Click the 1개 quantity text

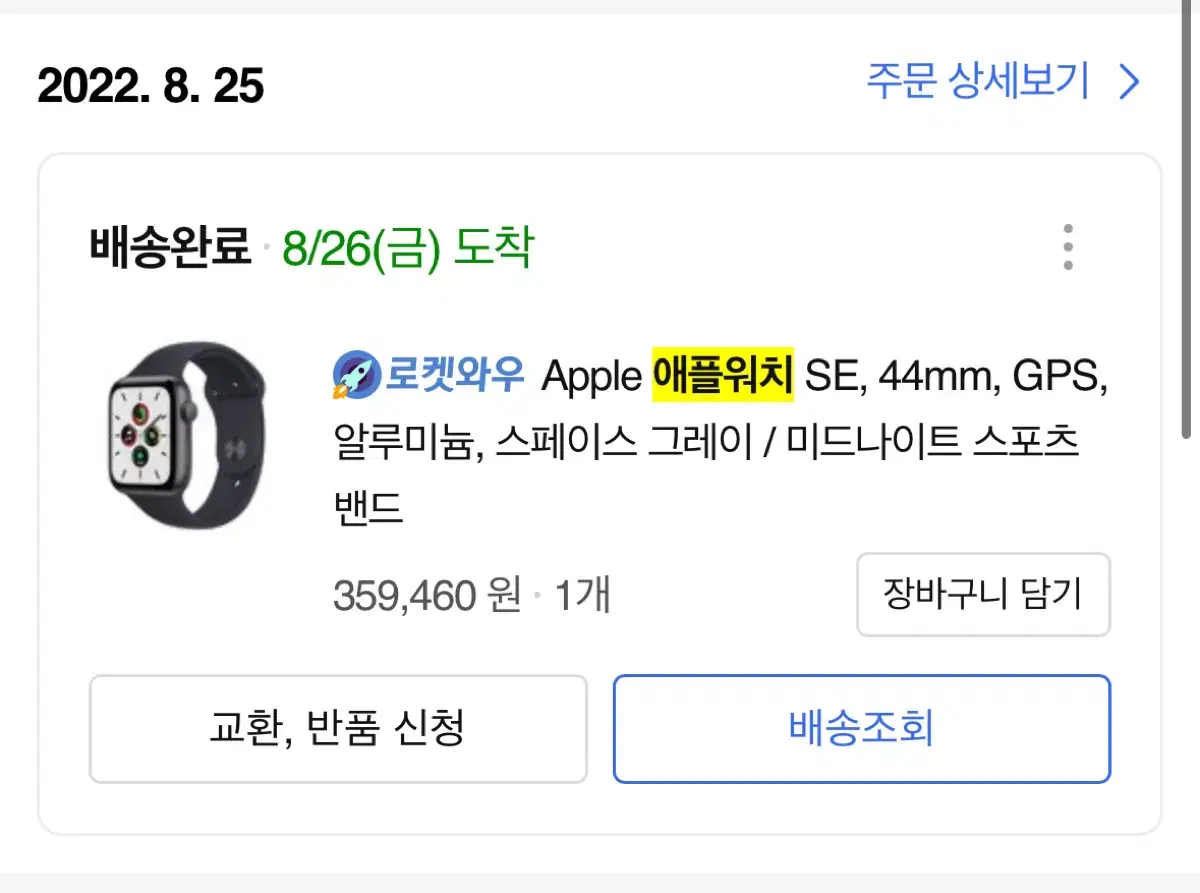pyautogui.click(x=582, y=596)
